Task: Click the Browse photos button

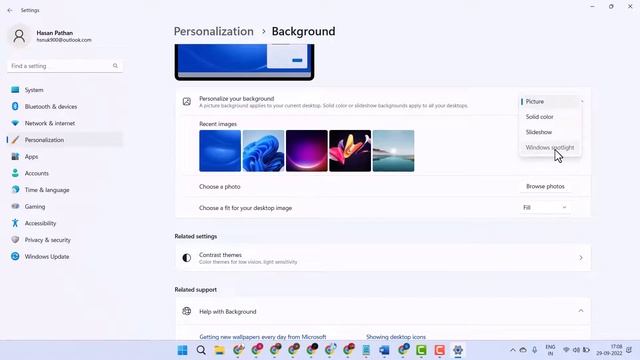Action: pyautogui.click(x=545, y=187)
